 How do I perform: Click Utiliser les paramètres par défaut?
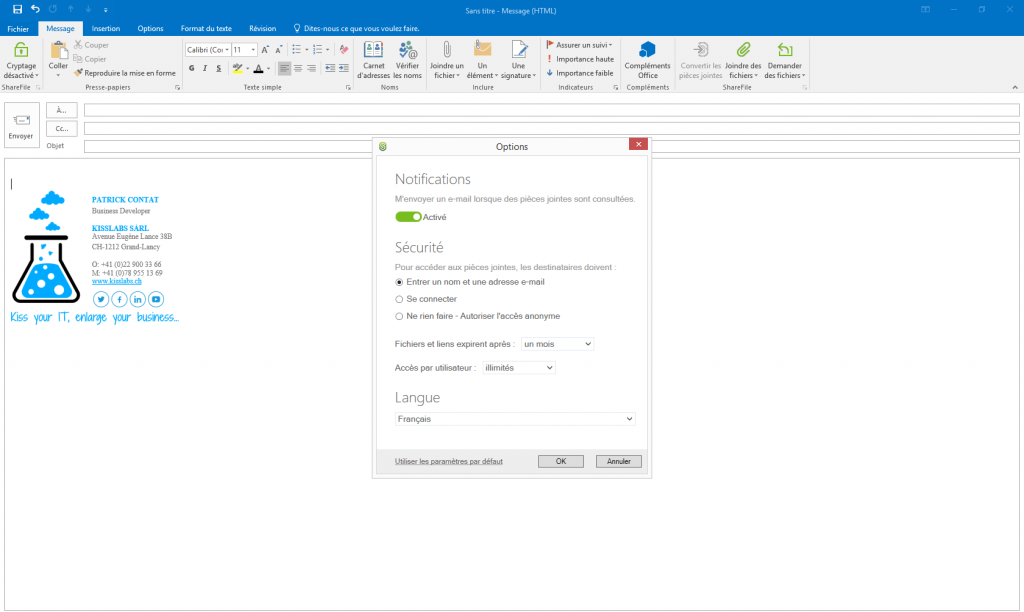447,461
